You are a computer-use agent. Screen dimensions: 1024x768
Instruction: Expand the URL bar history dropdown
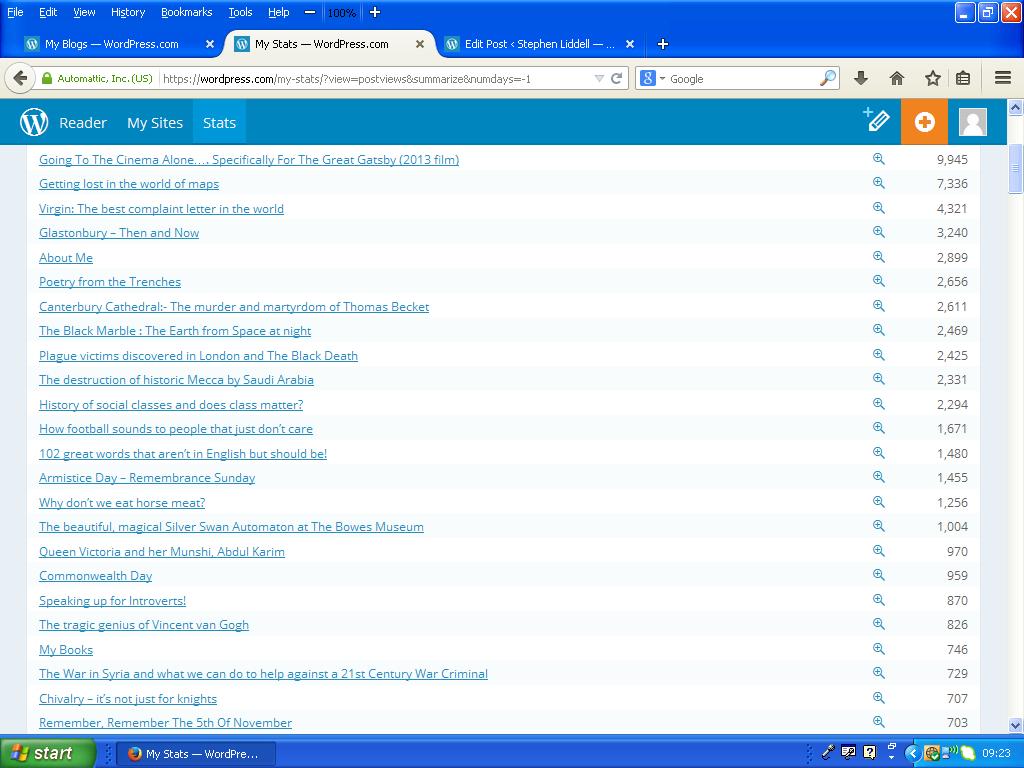(x=599, y=78)
